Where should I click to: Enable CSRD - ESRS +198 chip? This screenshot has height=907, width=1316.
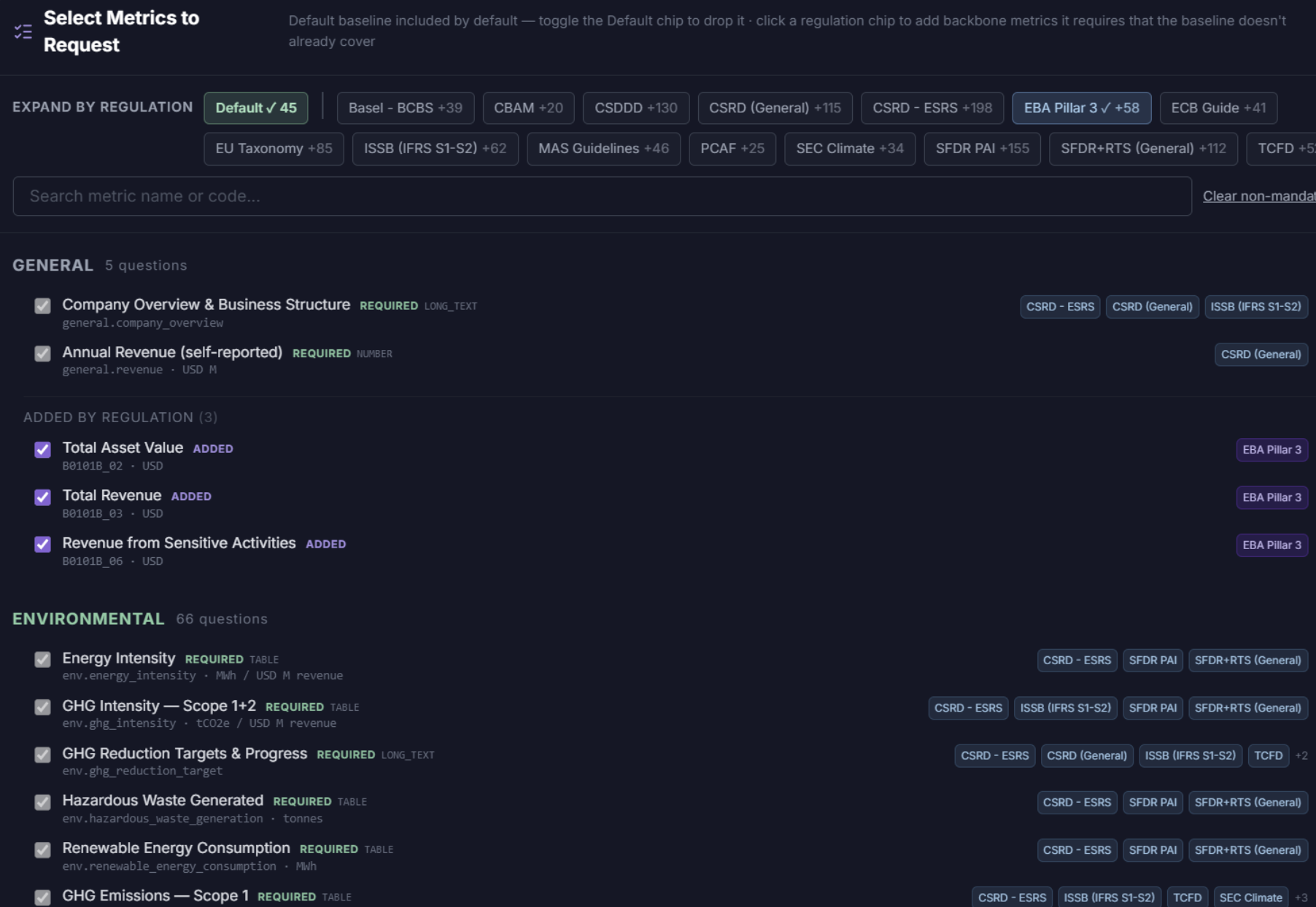point(932,108)
